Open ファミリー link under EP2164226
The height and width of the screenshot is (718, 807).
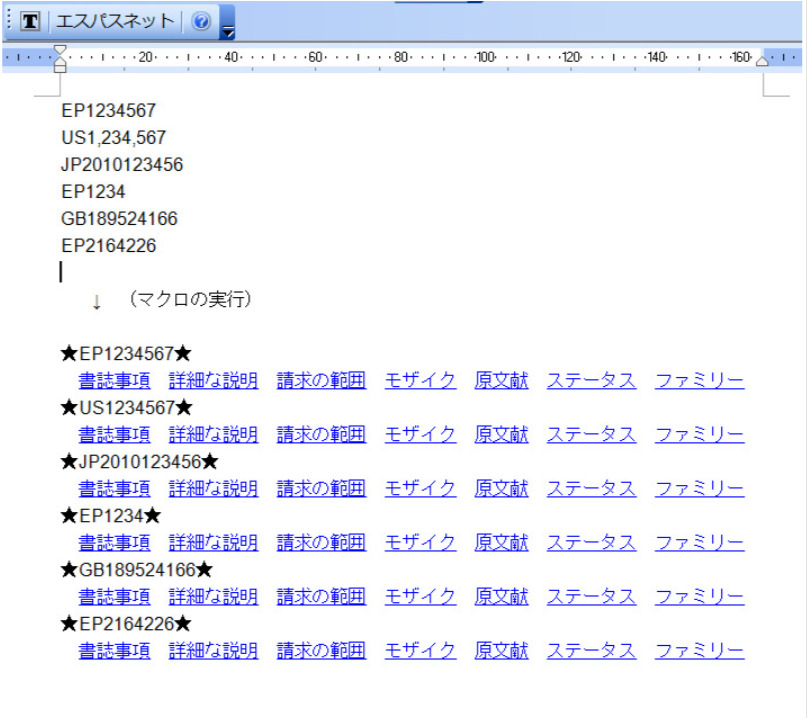[699, 650]
